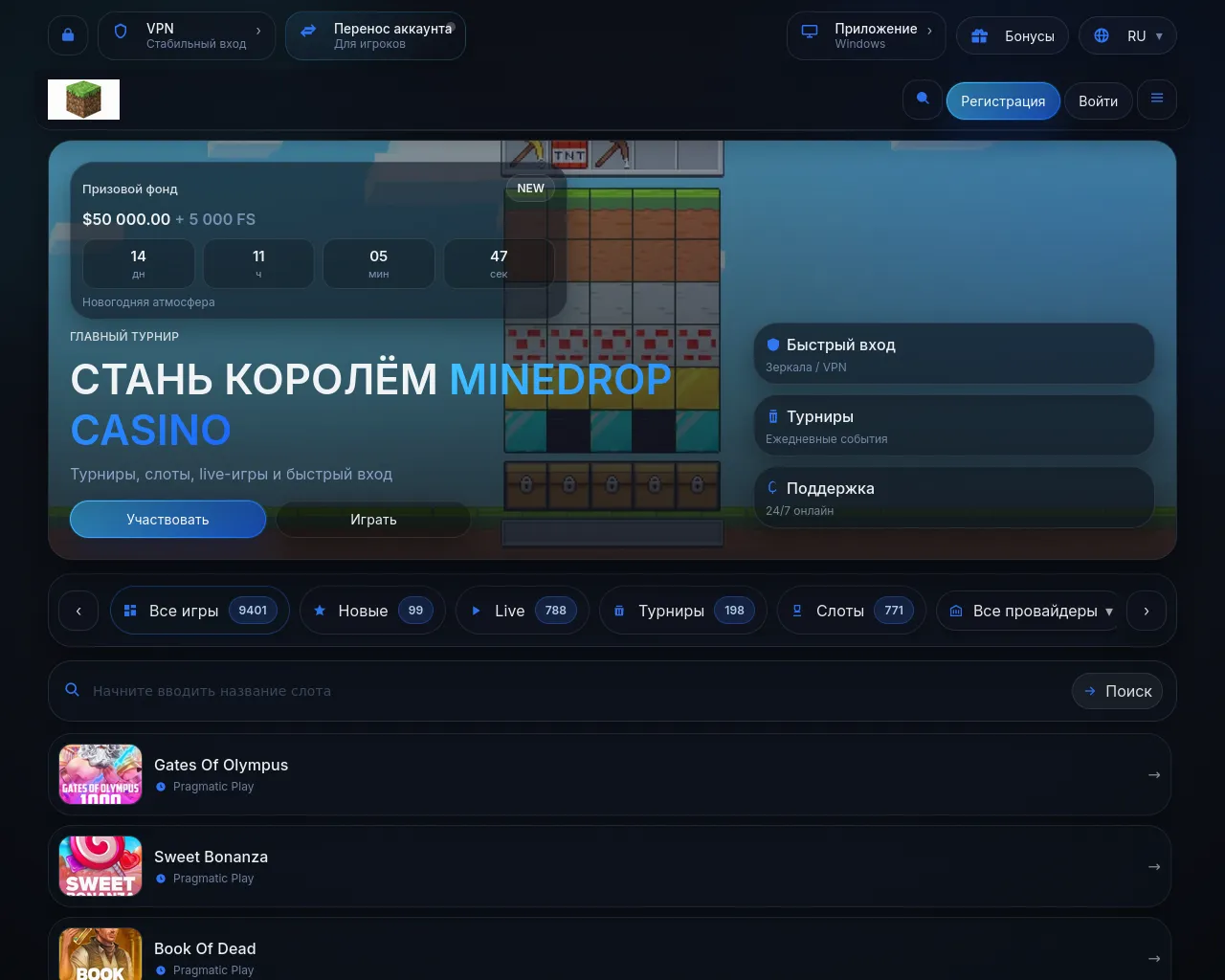Open search with the magnifier icon

(923, 100)
